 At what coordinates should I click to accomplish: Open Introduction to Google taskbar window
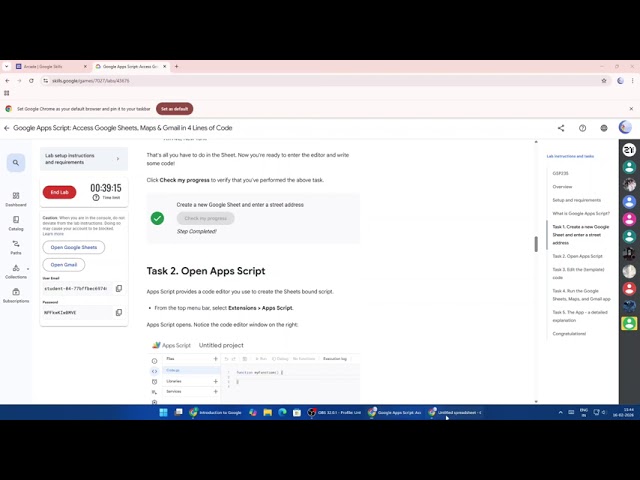click(x=216, y=412)
